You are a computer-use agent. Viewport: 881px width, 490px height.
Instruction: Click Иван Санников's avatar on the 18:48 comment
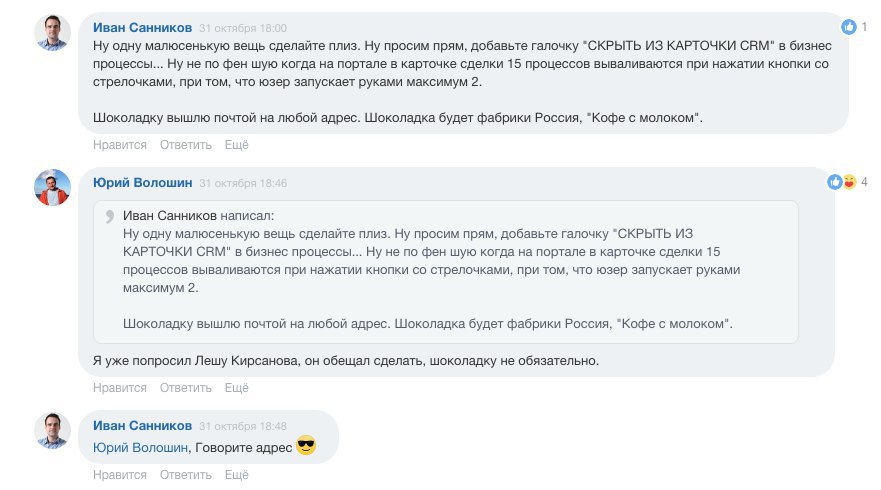pyautogui.click(x=53, y=430)
